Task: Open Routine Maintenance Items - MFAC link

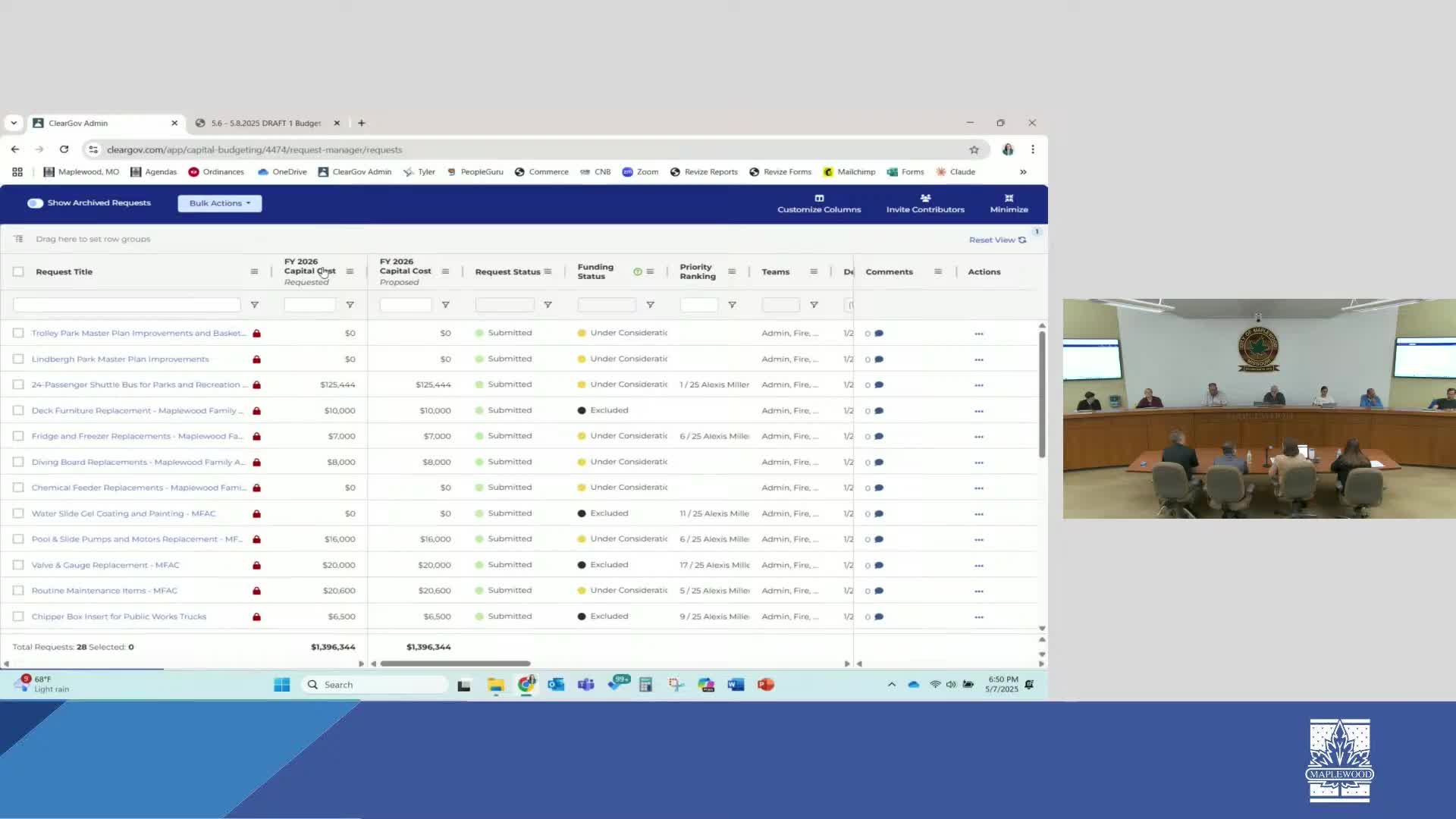Action: (x=105, y=591)
